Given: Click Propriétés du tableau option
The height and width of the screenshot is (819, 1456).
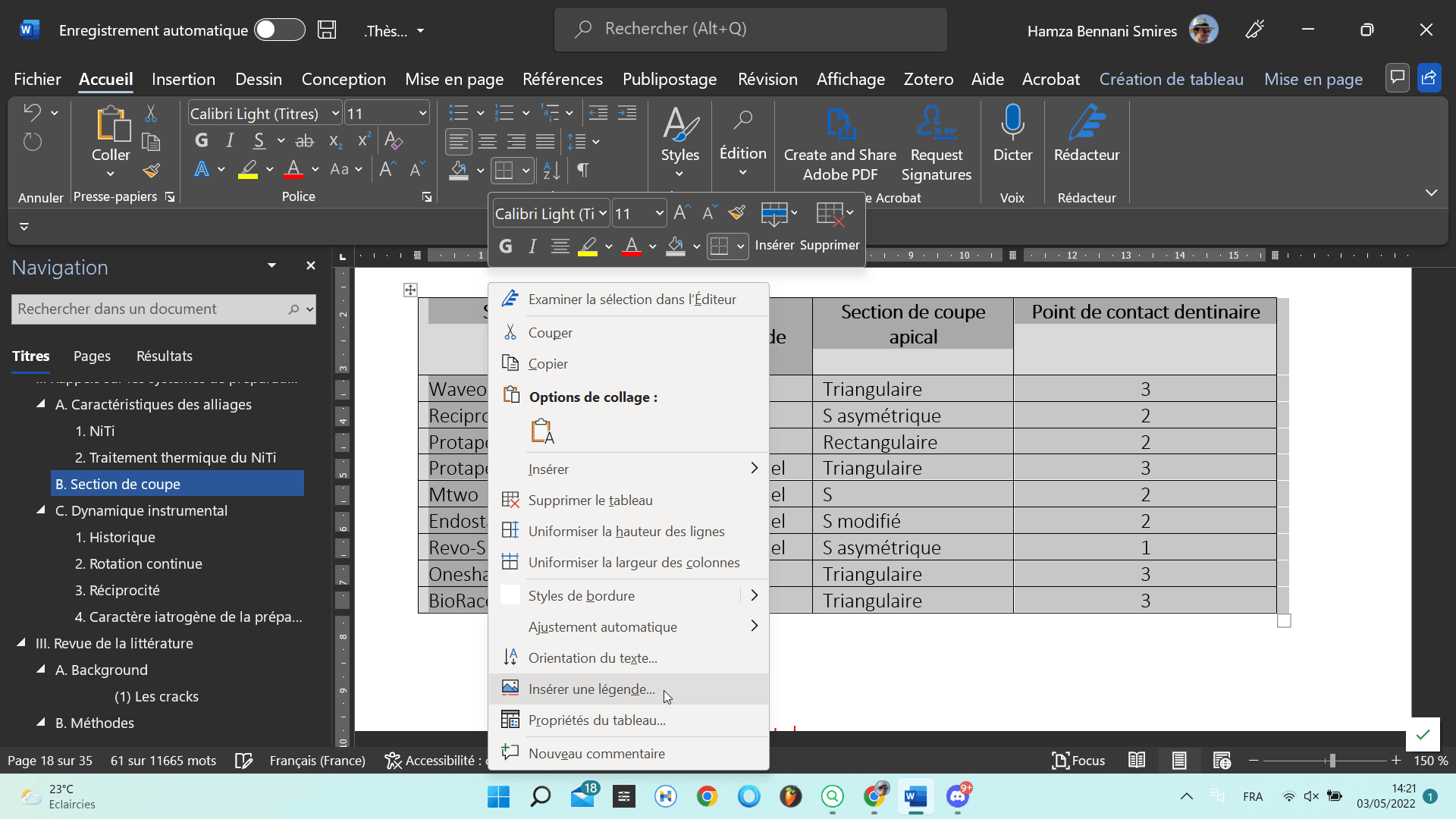Looking at the screenshot, I should click(597, 720).
